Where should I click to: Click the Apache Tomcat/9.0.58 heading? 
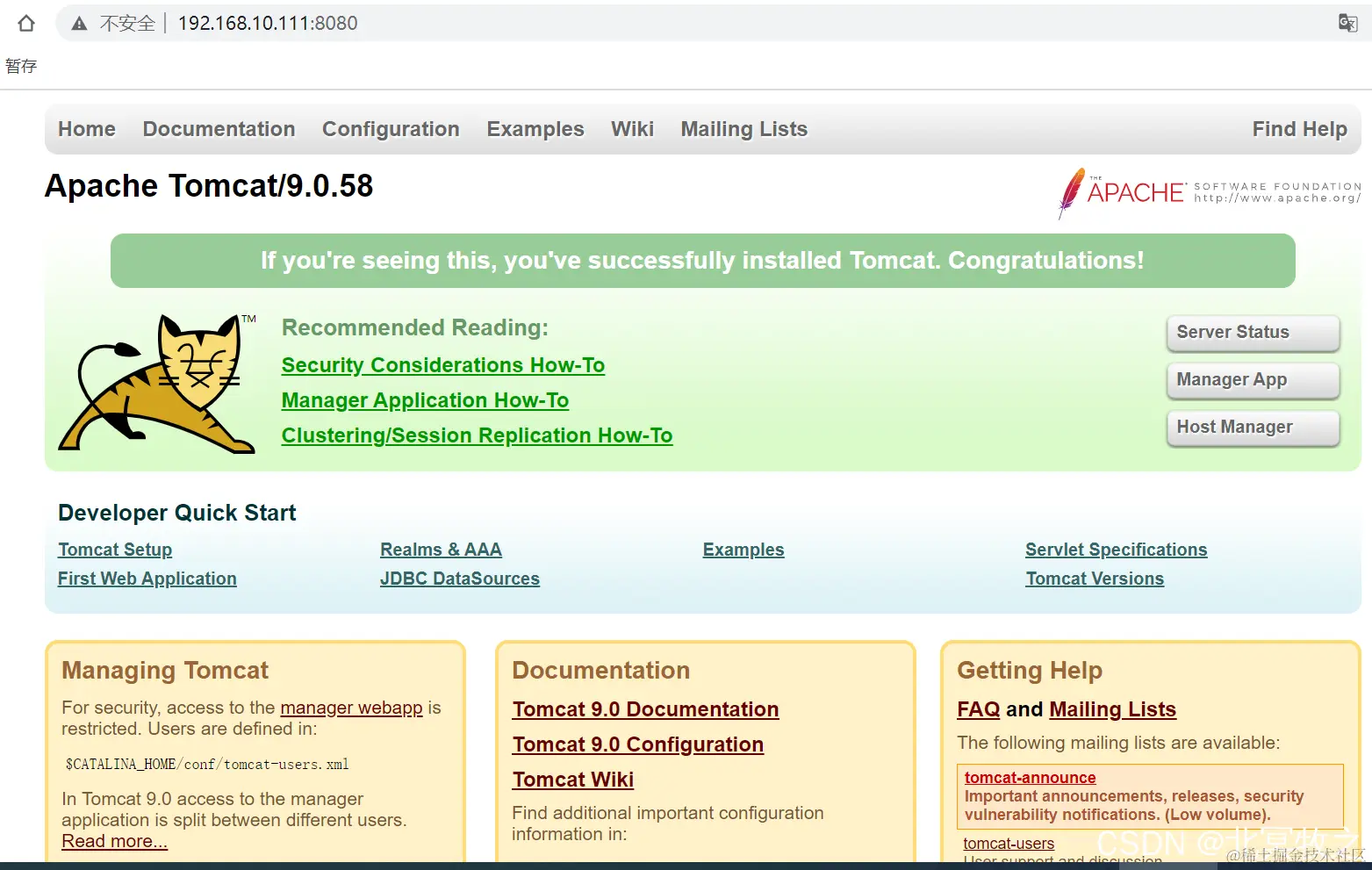(209, 186)
